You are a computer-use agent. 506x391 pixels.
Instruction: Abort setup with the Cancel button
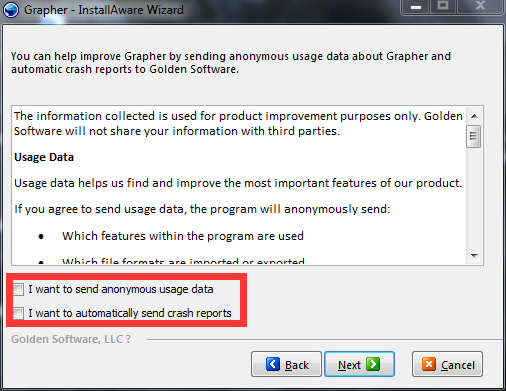447,364
